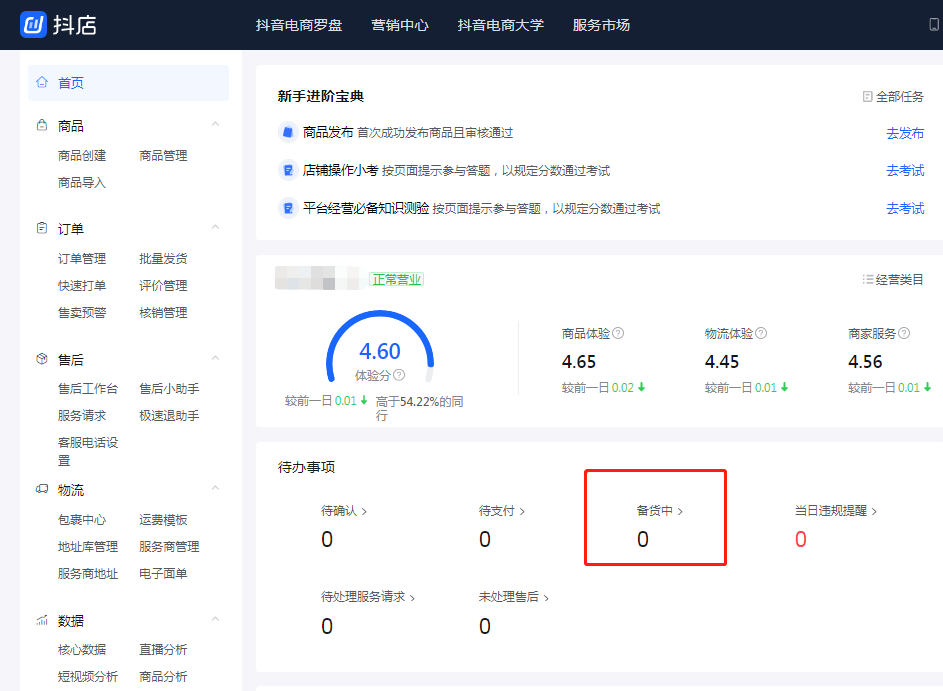This screenshot has width=943, height=691.
Task: Open 运费模板 in the sidebar
Action: click(x=163, y=520)
